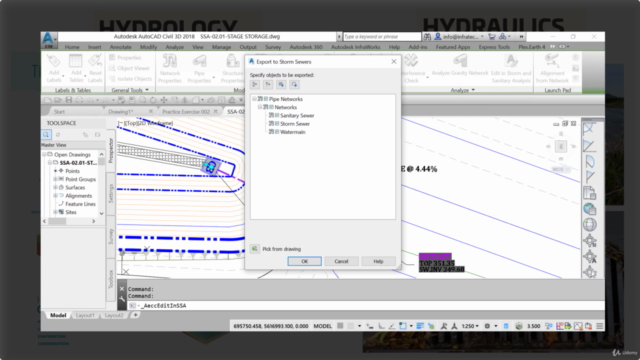Expand the Point Groups tree node
Screen dimensions: 640x360
[55, 179]
